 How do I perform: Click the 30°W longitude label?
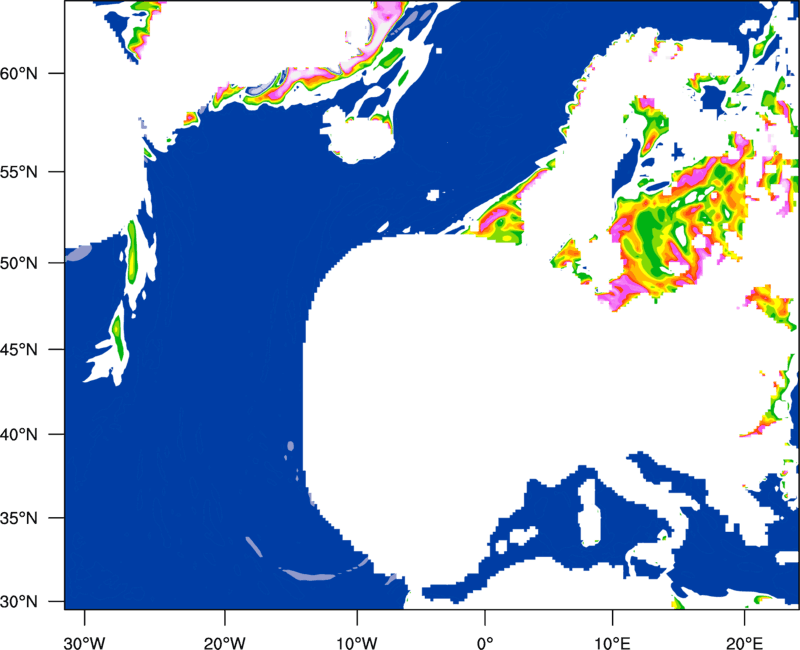pos(85,643)
